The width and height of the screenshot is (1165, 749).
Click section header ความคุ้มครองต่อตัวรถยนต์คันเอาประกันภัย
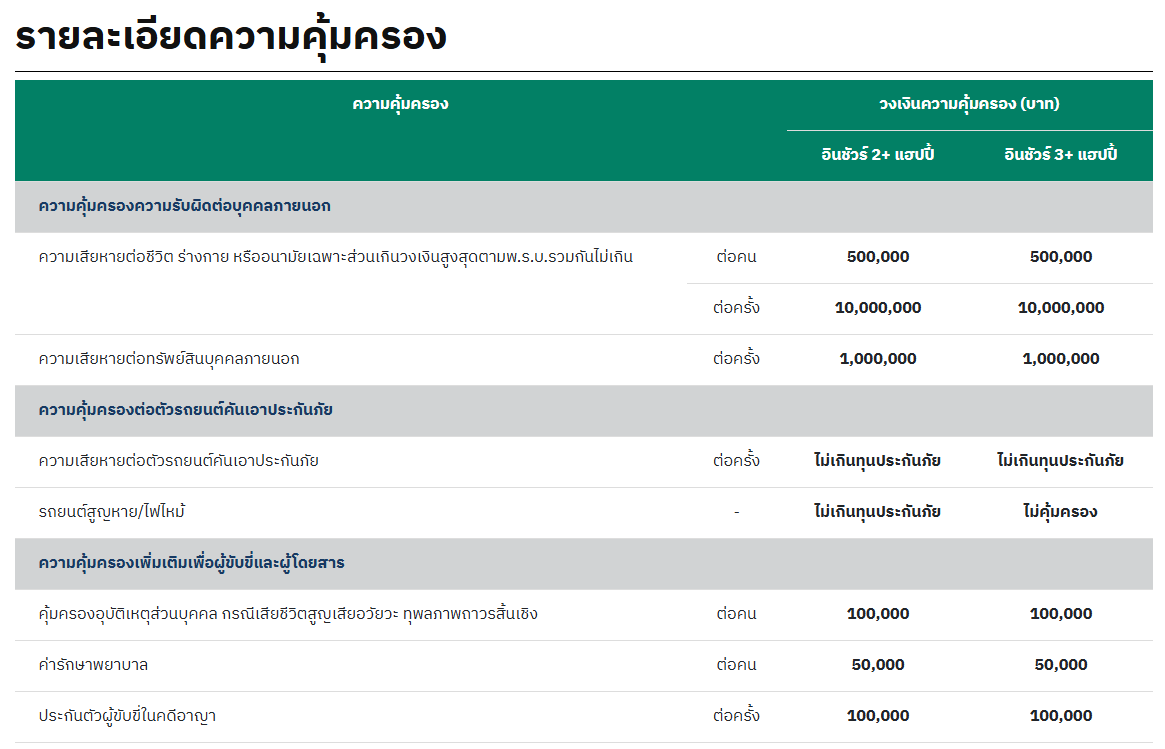[185, 410]
